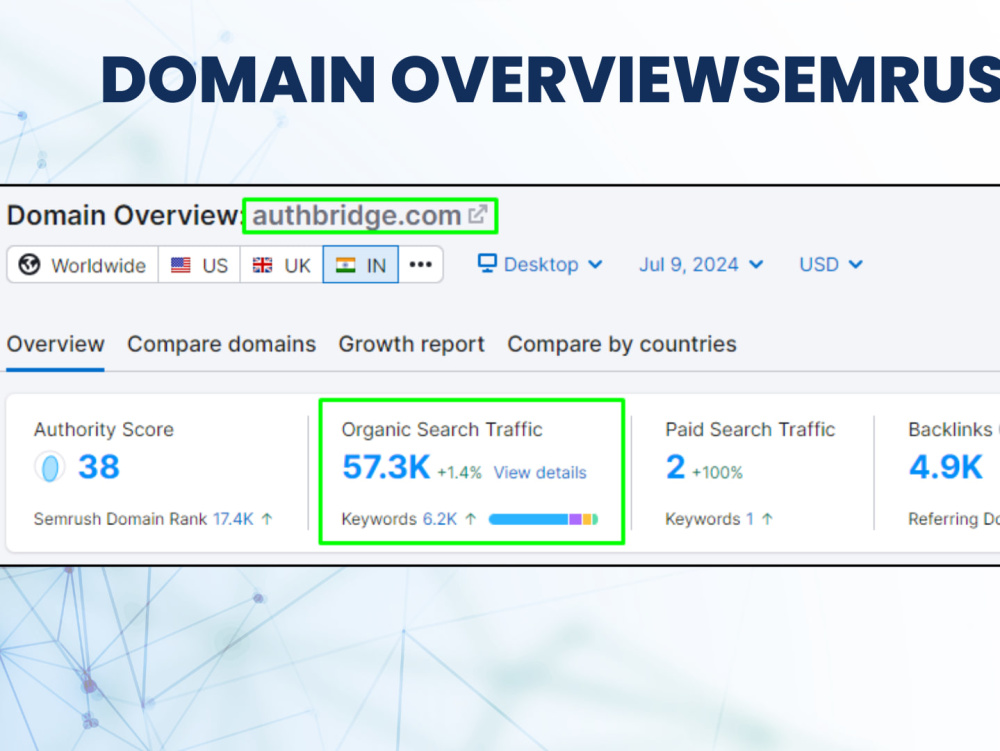Click the Authority Score label
1000x751 pixels.
point(103,430)
